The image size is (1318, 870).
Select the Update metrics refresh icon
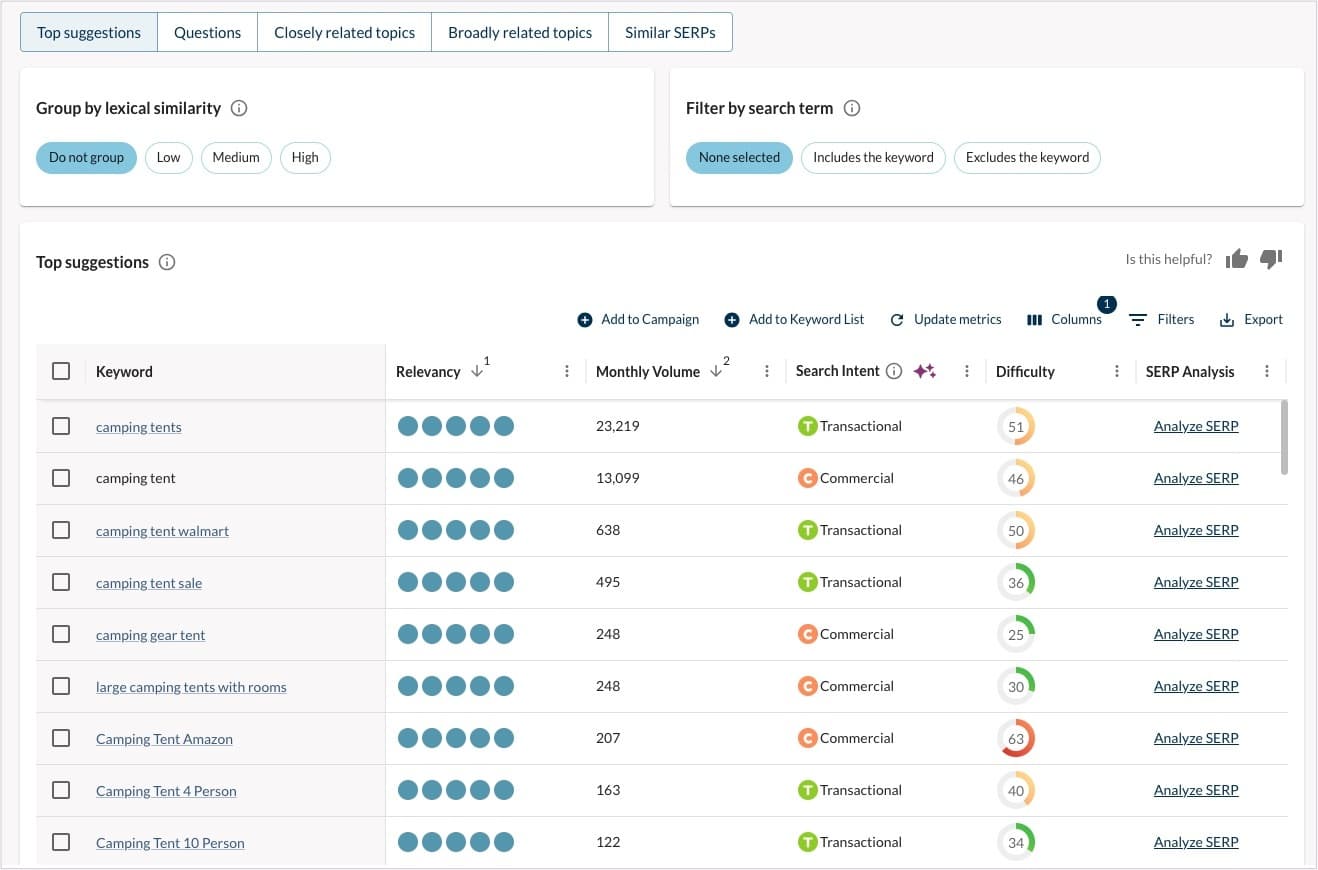pos(897,319)
